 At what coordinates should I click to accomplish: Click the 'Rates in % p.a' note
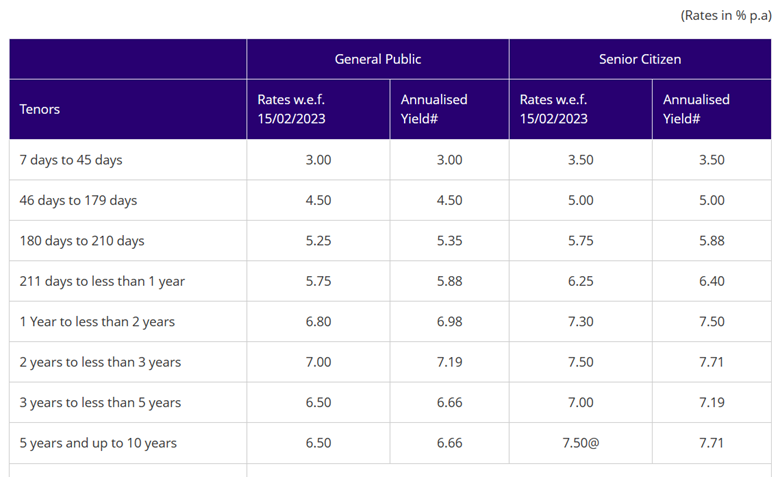tap(725, 15)
